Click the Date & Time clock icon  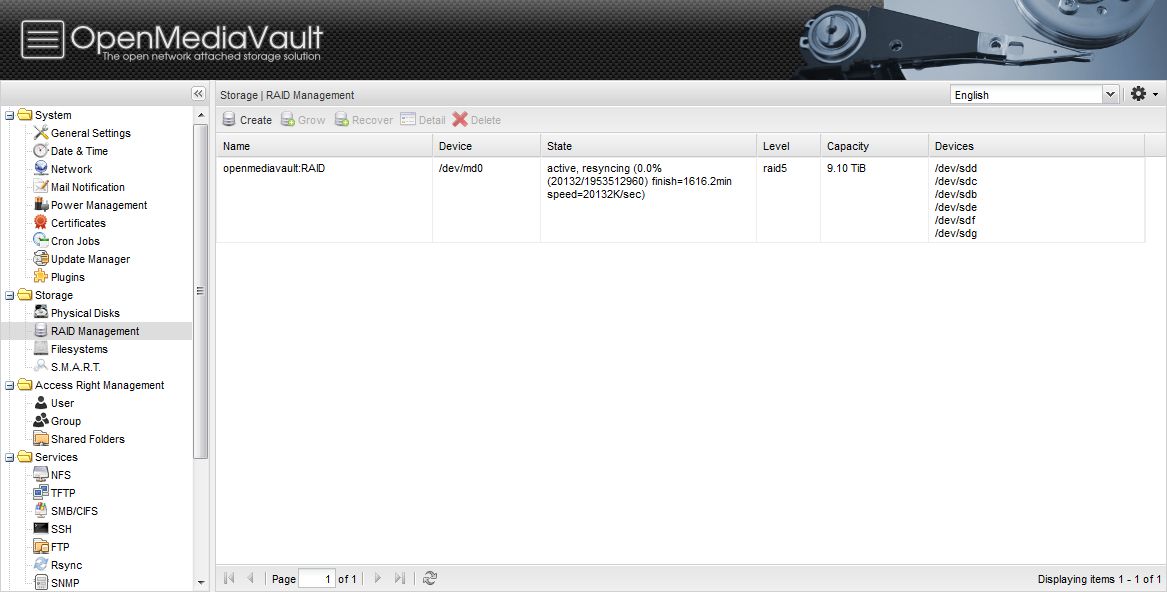(41, 150)
